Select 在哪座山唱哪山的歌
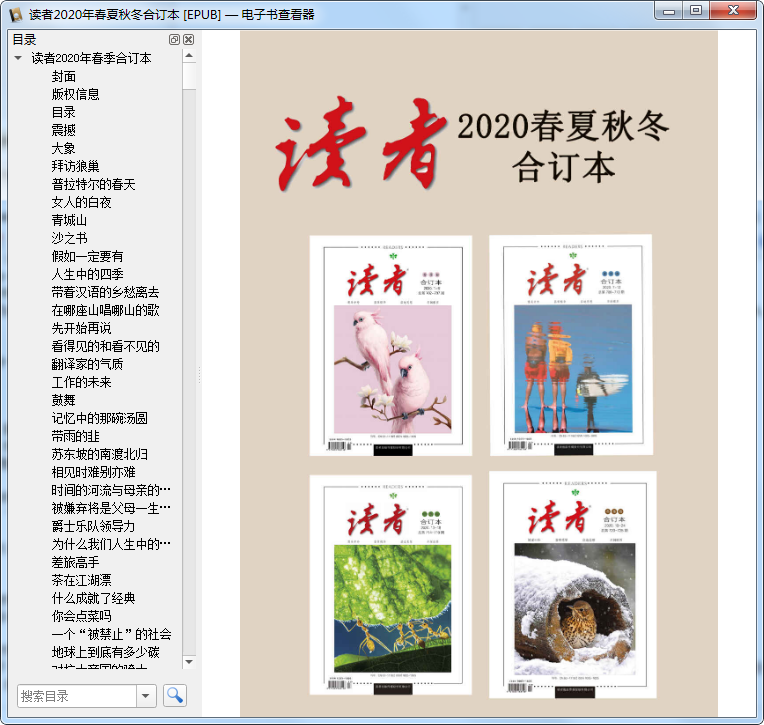764x725 pixels. (105, 310)
